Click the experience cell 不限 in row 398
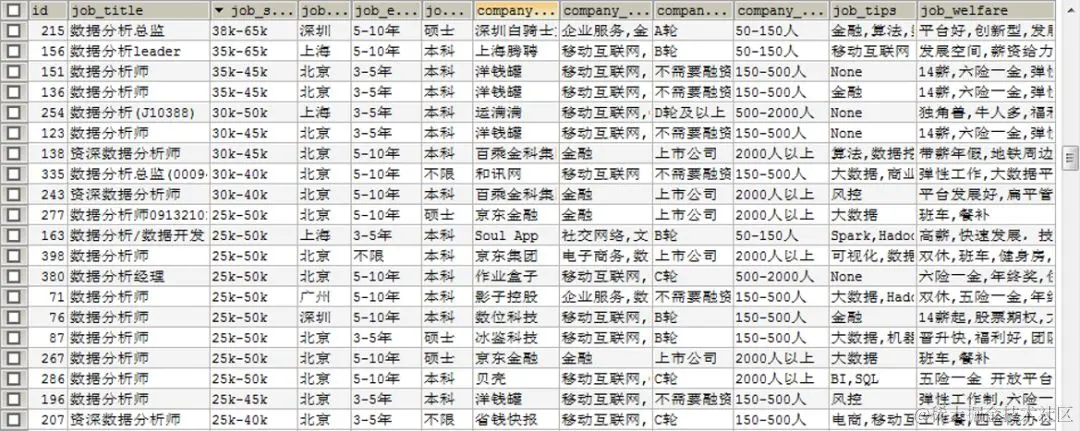1080x431 pixels. (x=386, y=256)
